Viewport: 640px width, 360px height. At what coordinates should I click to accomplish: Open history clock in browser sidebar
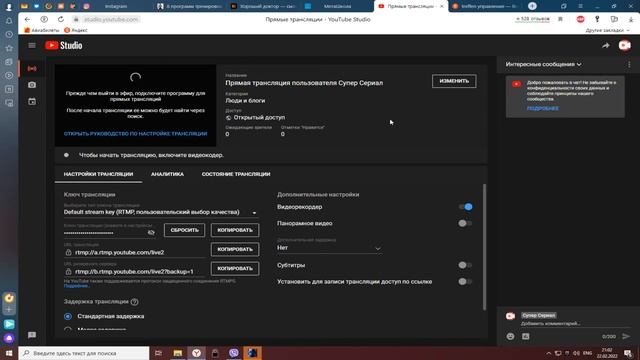tap(9, 34)
